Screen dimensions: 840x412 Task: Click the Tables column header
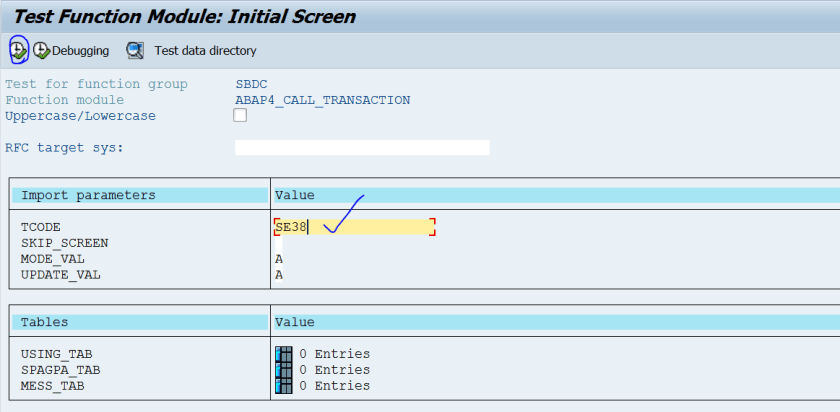(x=45, y=322)
